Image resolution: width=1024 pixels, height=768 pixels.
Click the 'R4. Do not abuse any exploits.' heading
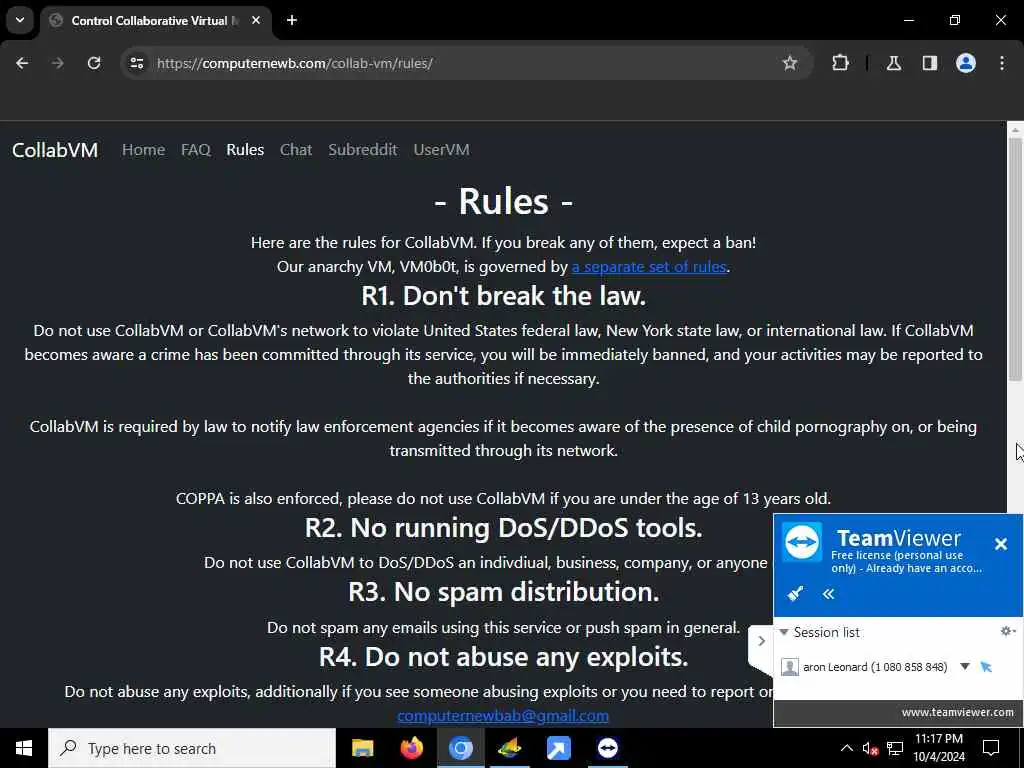click(504, 657)
